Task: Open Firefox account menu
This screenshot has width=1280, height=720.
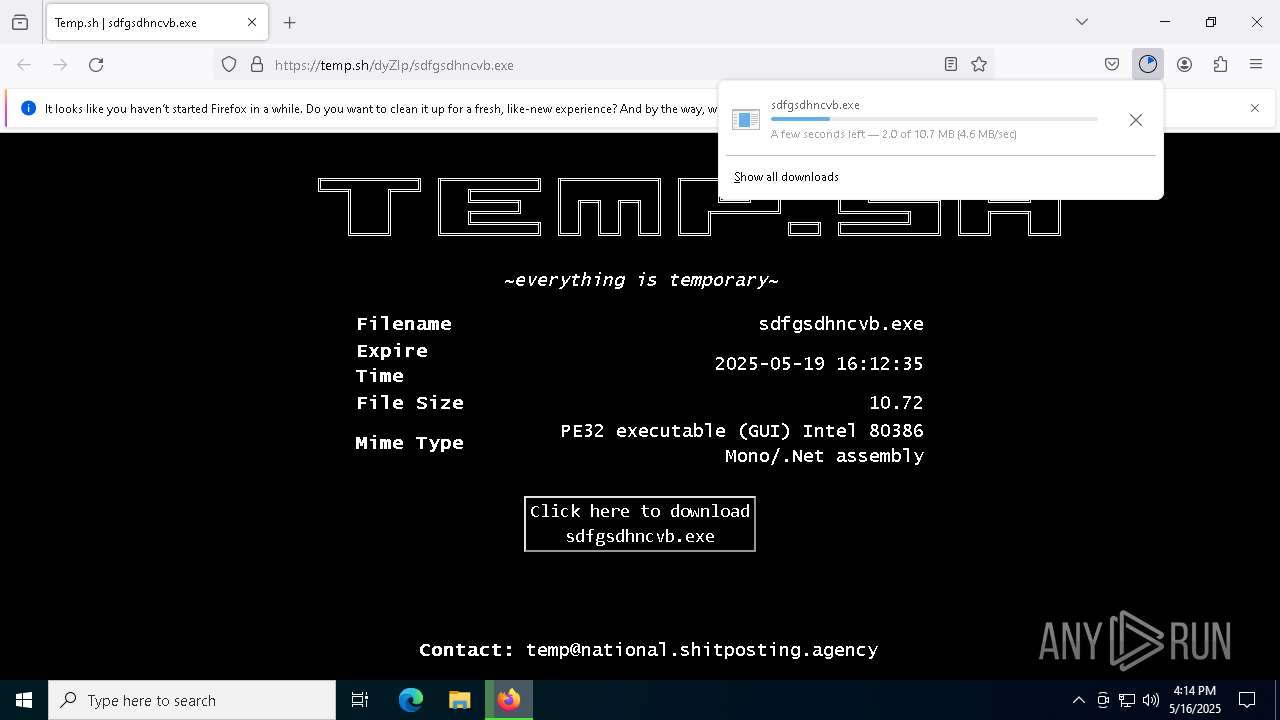Action: tap(1184, 65)
